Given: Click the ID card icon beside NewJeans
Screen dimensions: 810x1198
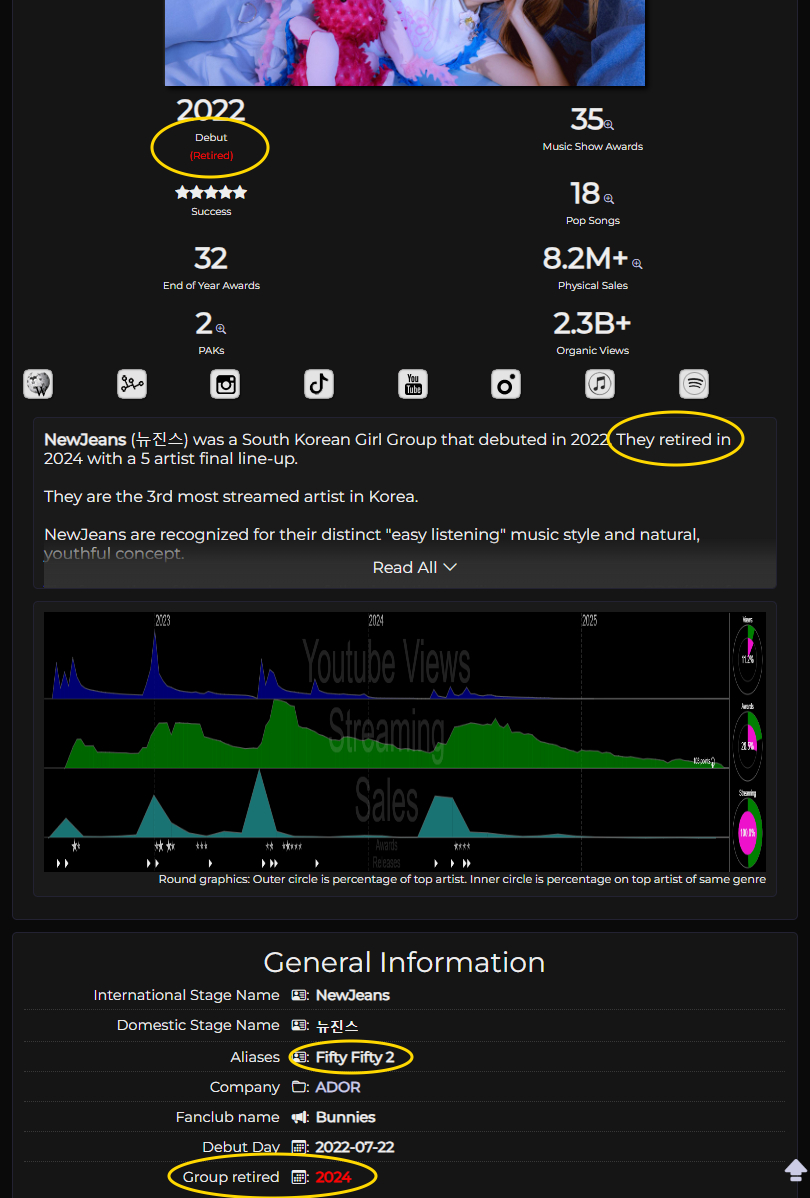Looking at the screenshot, I should [300, 995].
